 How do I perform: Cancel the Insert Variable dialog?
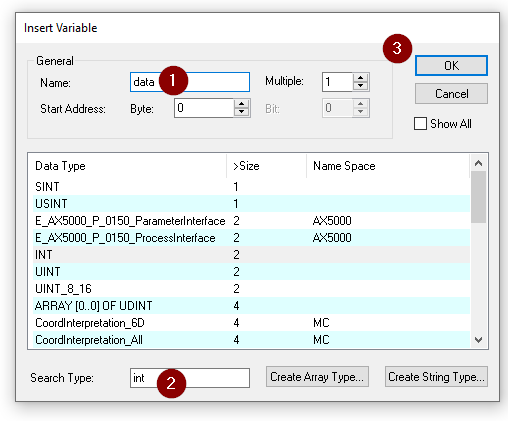[451, 94]
